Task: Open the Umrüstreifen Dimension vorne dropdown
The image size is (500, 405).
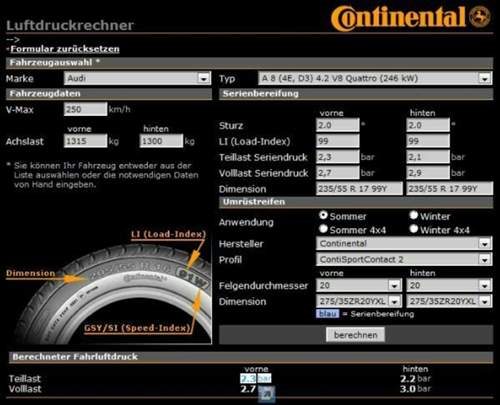Action: pos(359,301)
